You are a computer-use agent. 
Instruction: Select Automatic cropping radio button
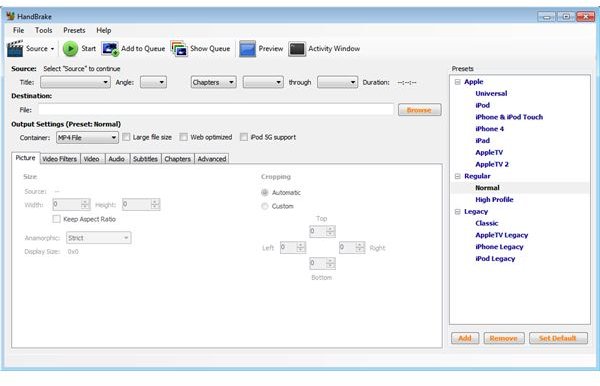(x=264, y=192)
